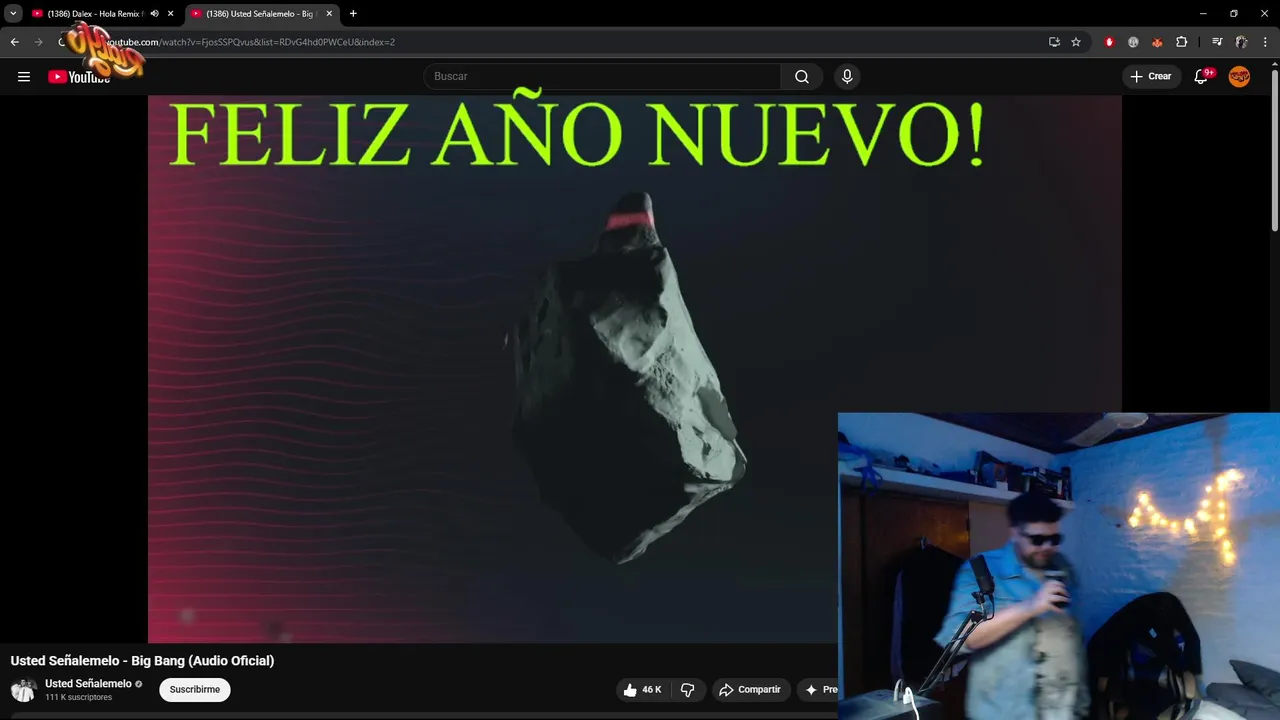Dislike the video with thumbs down
Image resolution: width=1280 pixels, height=720 pixels.
coord(687,690)
